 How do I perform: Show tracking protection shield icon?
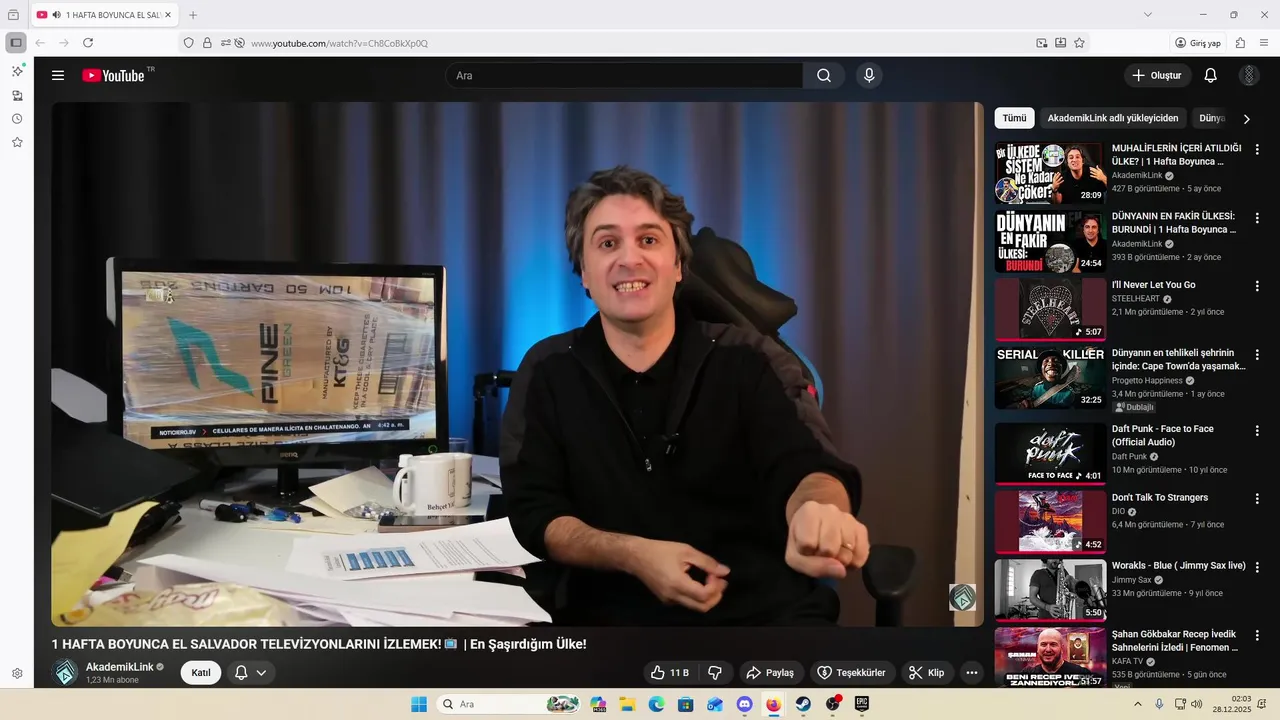pyautogui.click(x=188, y=43)
